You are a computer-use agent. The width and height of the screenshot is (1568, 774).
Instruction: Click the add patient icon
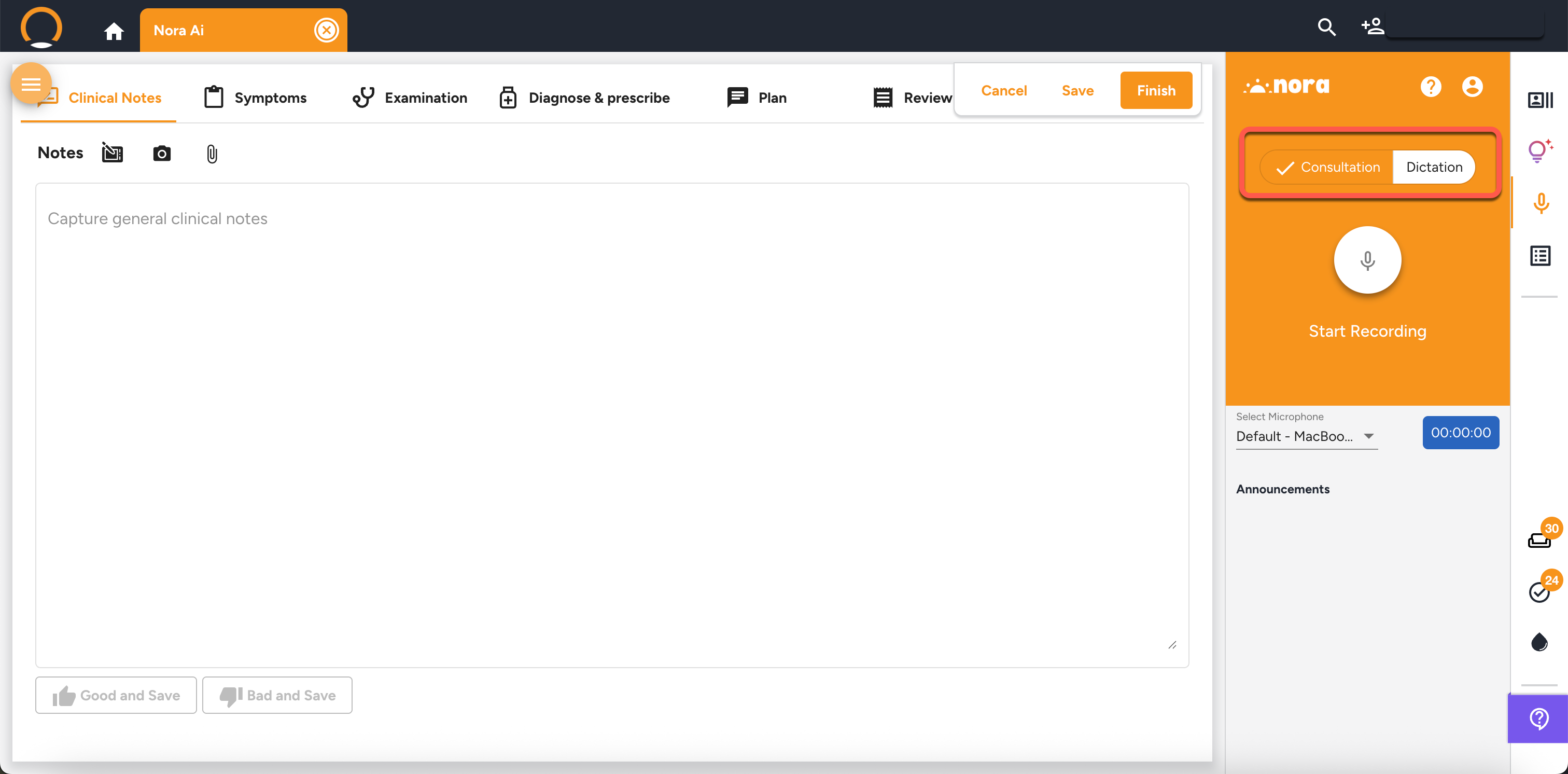[1372, 27]
